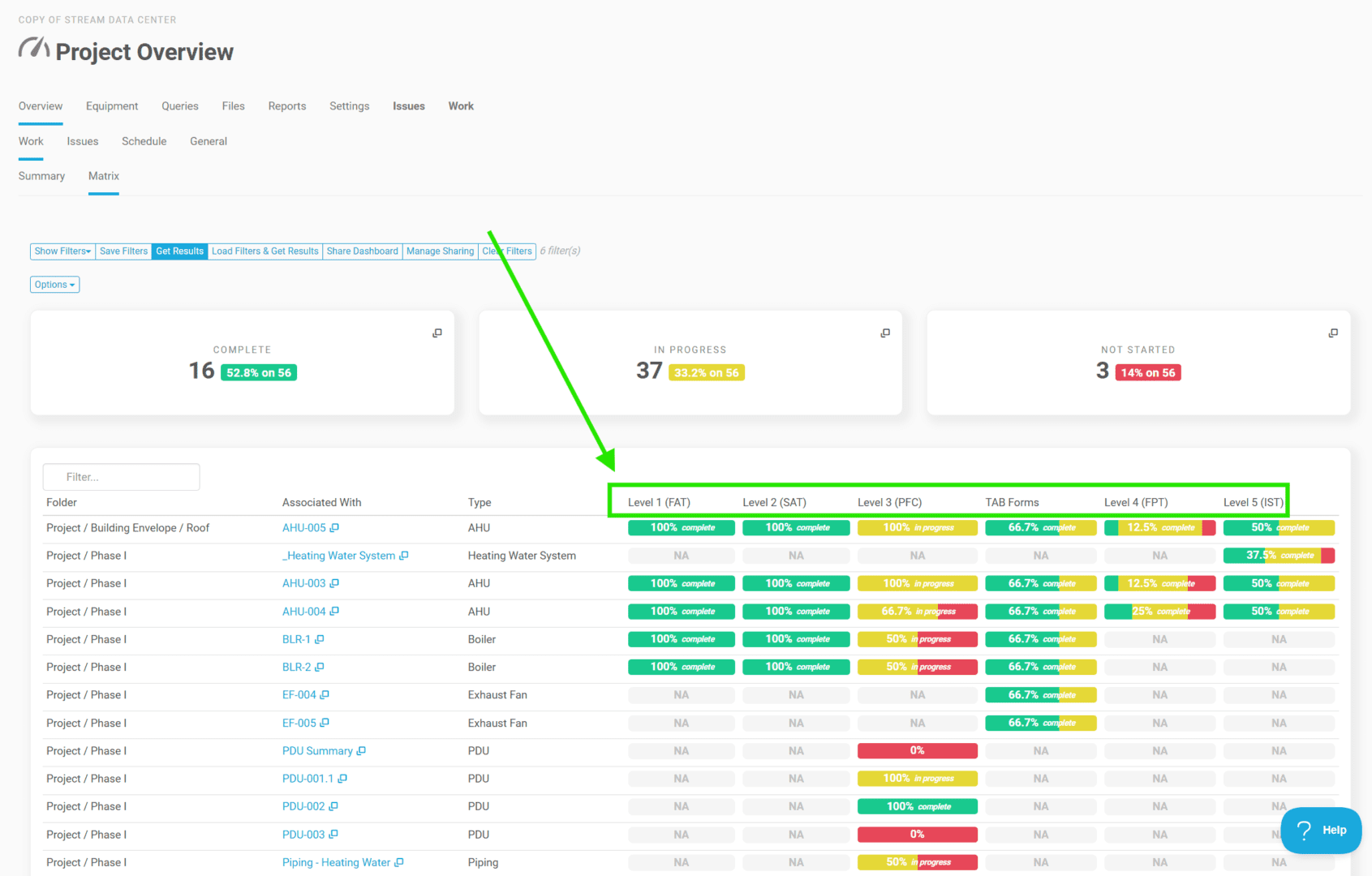
Task: Open the AHU-005 link
Action: click(304, 527)
